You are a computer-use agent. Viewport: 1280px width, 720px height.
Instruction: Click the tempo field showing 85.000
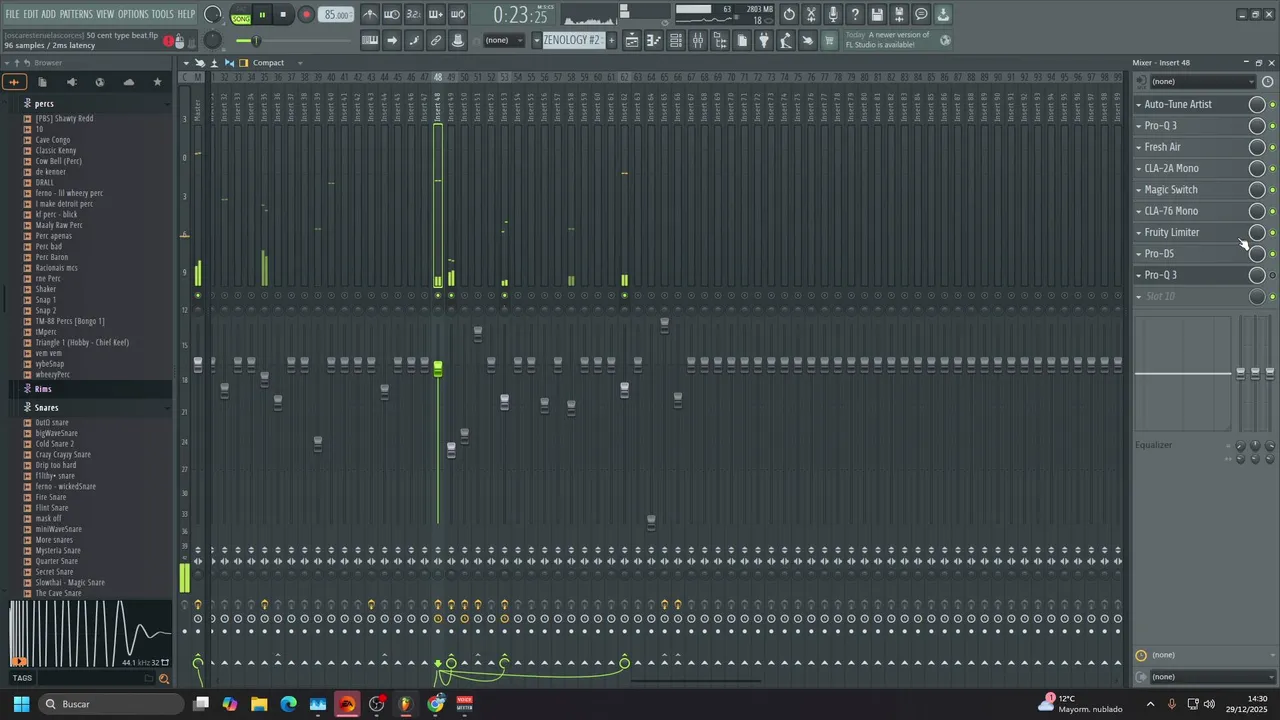pos(337,15)
